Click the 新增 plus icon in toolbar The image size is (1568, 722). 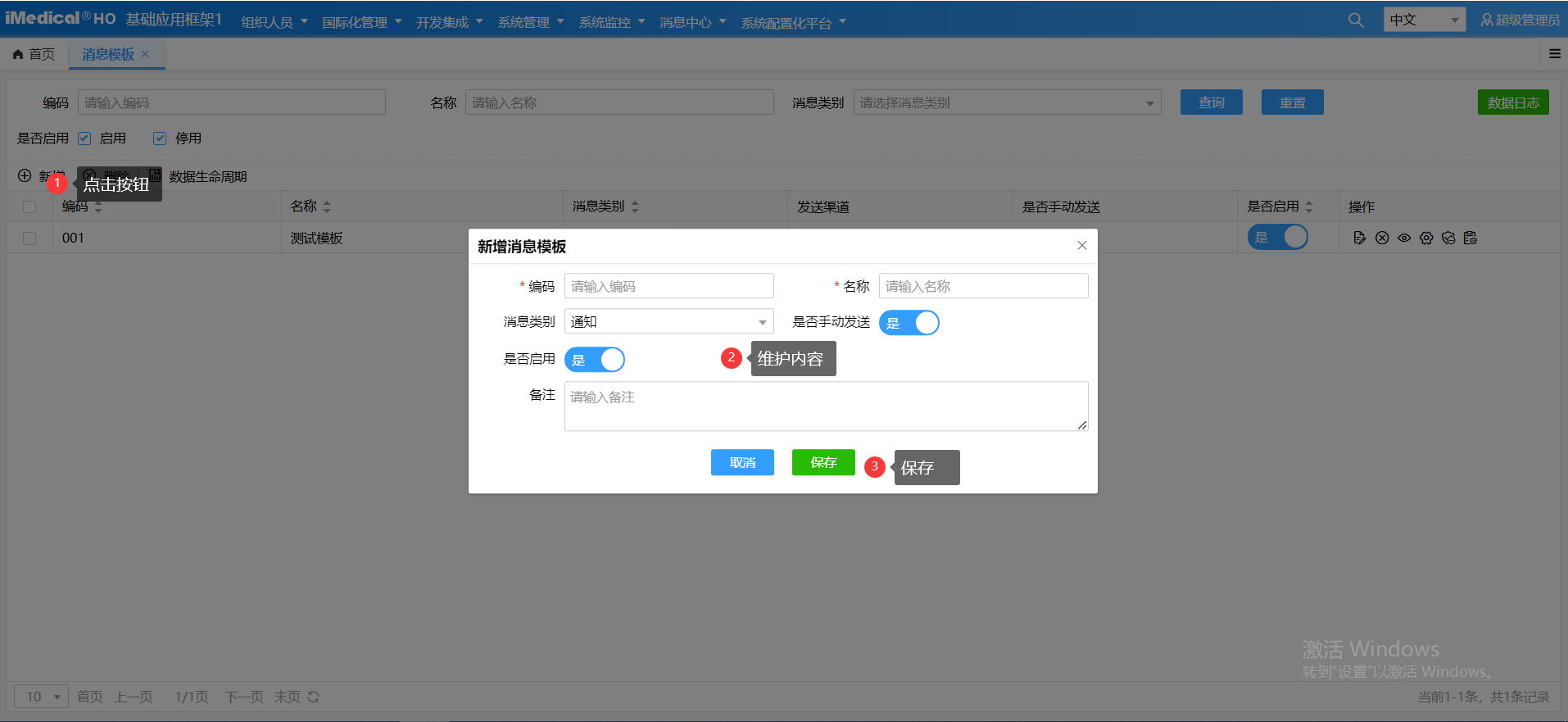25,176
